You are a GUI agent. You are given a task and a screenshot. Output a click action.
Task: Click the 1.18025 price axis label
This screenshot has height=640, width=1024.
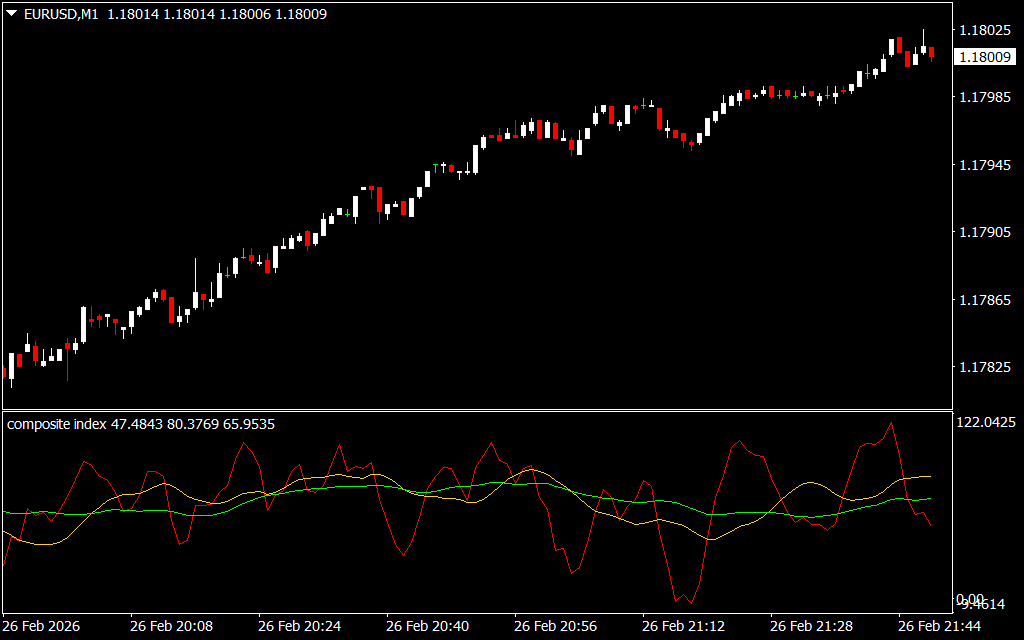[x=986, y=31]
